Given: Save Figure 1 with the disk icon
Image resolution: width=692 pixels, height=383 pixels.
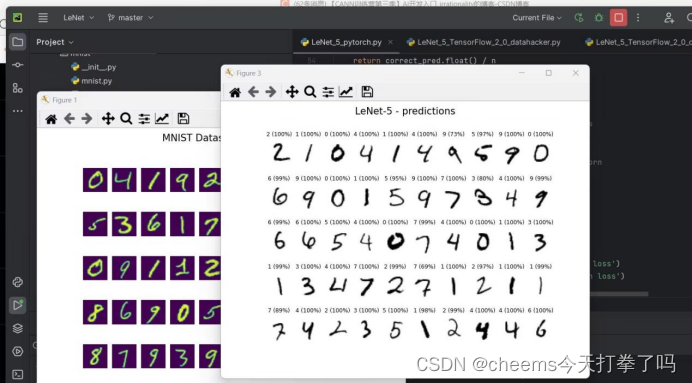Looking at the screenshot, I should click(x=183, y=119).
